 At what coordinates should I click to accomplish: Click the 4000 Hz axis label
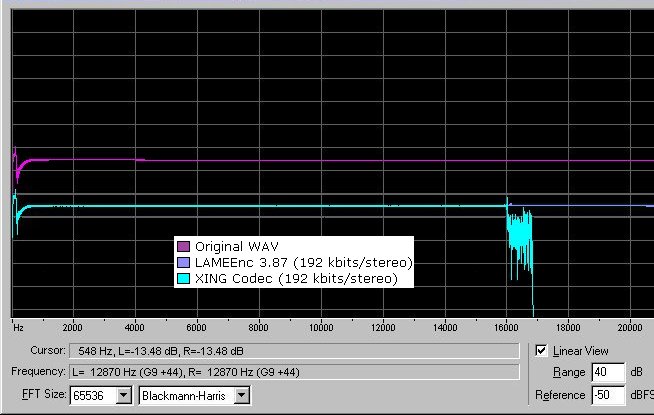(x=134, y=327)
